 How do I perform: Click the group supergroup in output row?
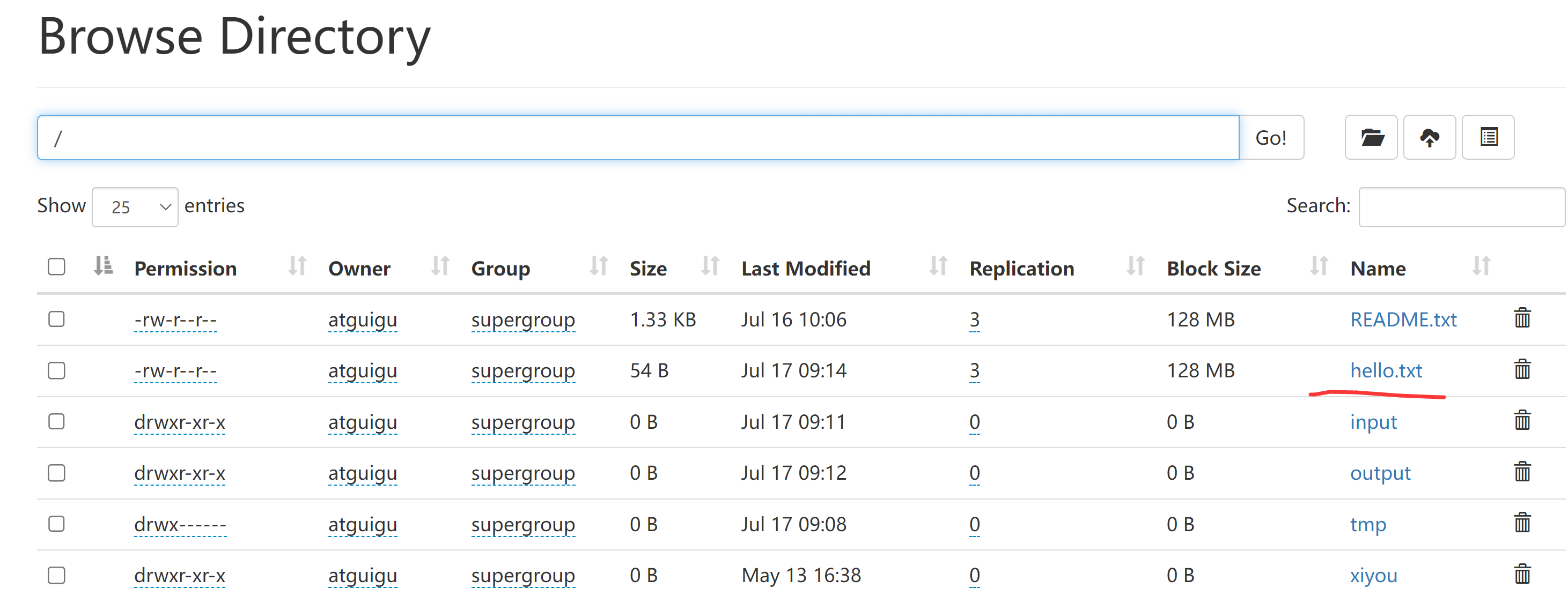coord(523,473)
